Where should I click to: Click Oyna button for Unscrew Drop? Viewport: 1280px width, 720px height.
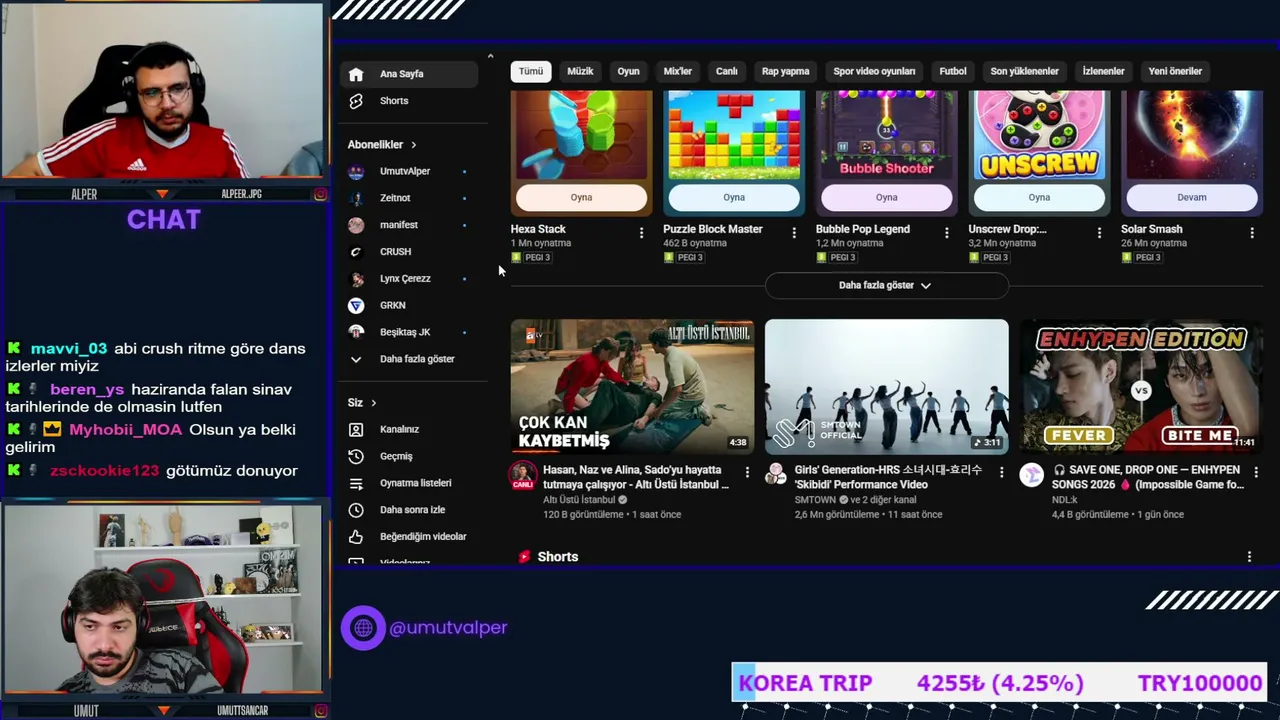click(1039, 198)
